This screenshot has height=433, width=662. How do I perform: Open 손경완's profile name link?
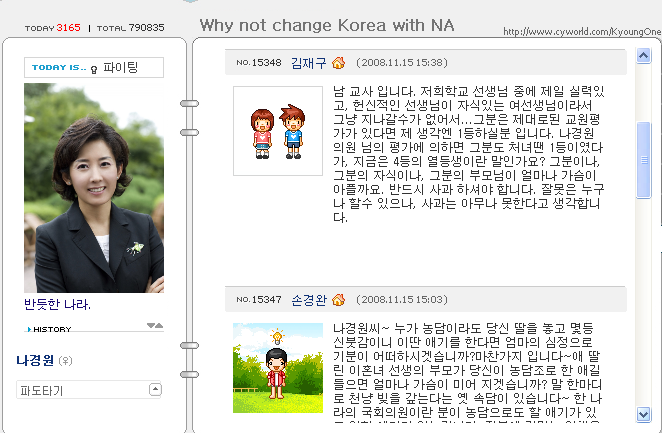pos(309,300)
